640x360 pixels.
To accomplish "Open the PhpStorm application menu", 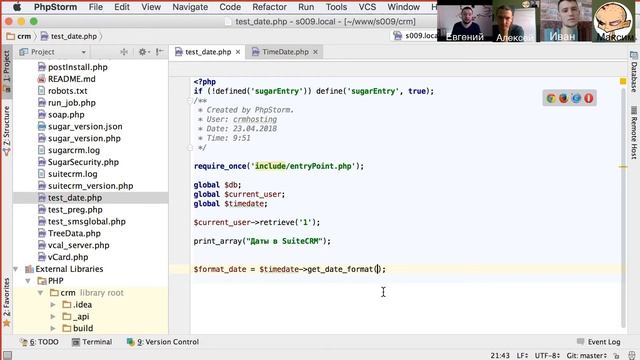I will click(x=56, y=7).
